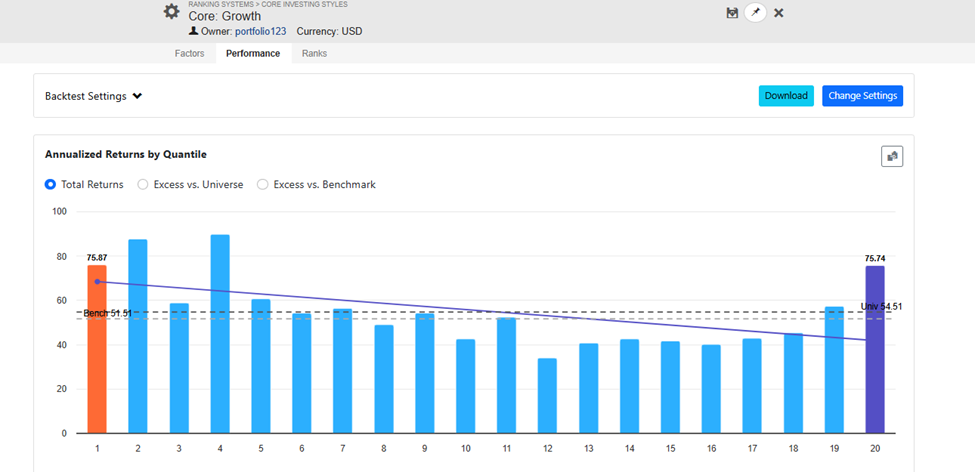Click the tallest bar at quantile 4
Viewport: 975px width, 472px height.
pyautogui.click(x=220, y=335)
